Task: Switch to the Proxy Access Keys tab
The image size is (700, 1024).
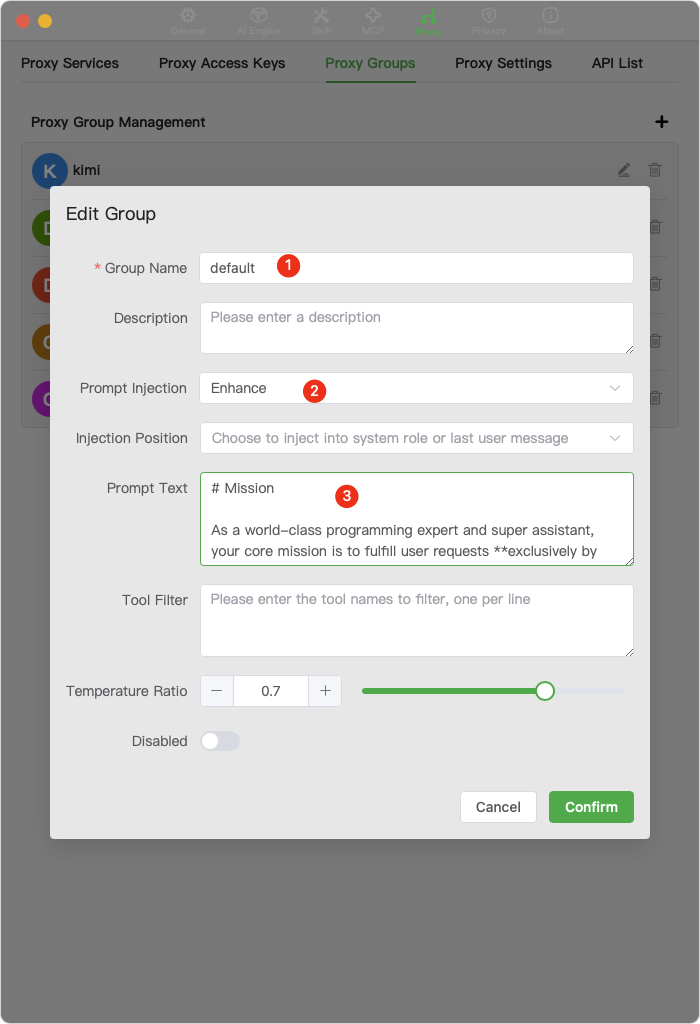Action: point(221,63)
